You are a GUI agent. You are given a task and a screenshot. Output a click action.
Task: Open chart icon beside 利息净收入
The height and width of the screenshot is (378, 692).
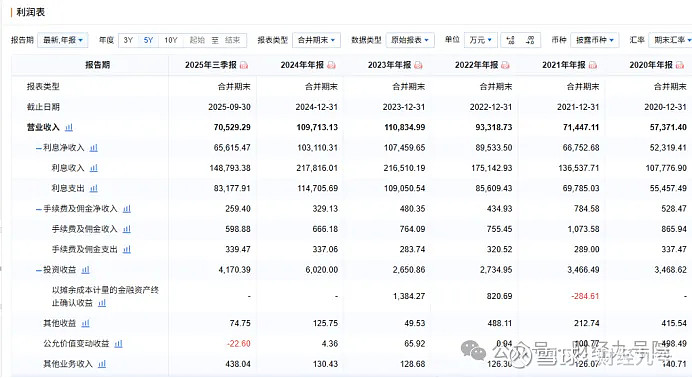pos(94,148)
